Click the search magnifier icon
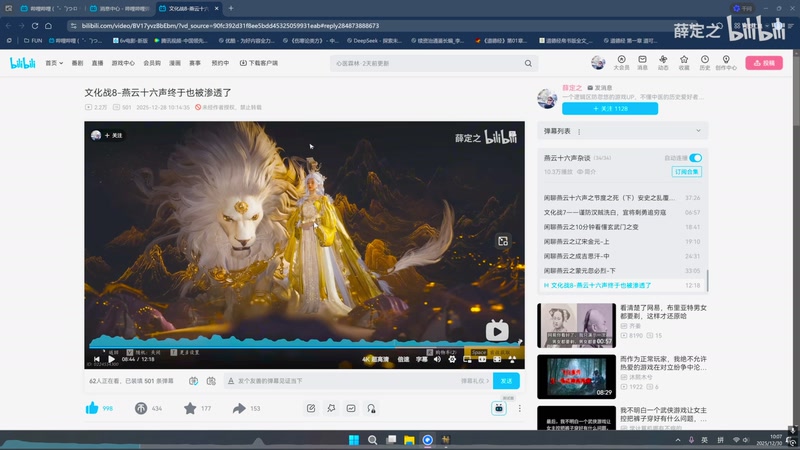The height and width of the screenshot is (450, 800). 528,63
